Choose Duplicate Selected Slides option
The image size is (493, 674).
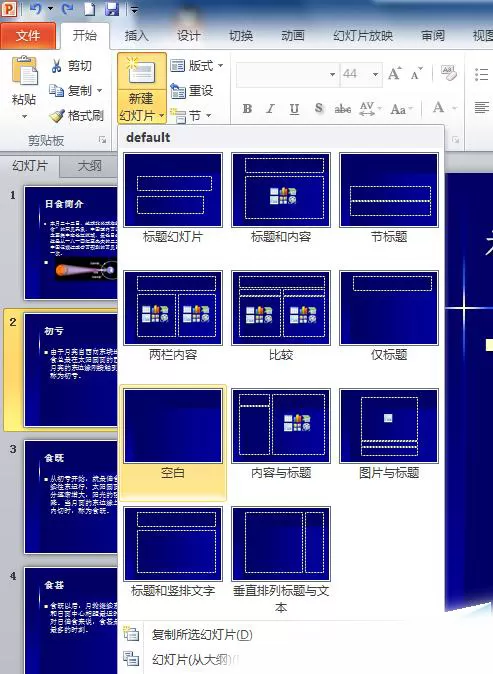click(x=202, y=634)
